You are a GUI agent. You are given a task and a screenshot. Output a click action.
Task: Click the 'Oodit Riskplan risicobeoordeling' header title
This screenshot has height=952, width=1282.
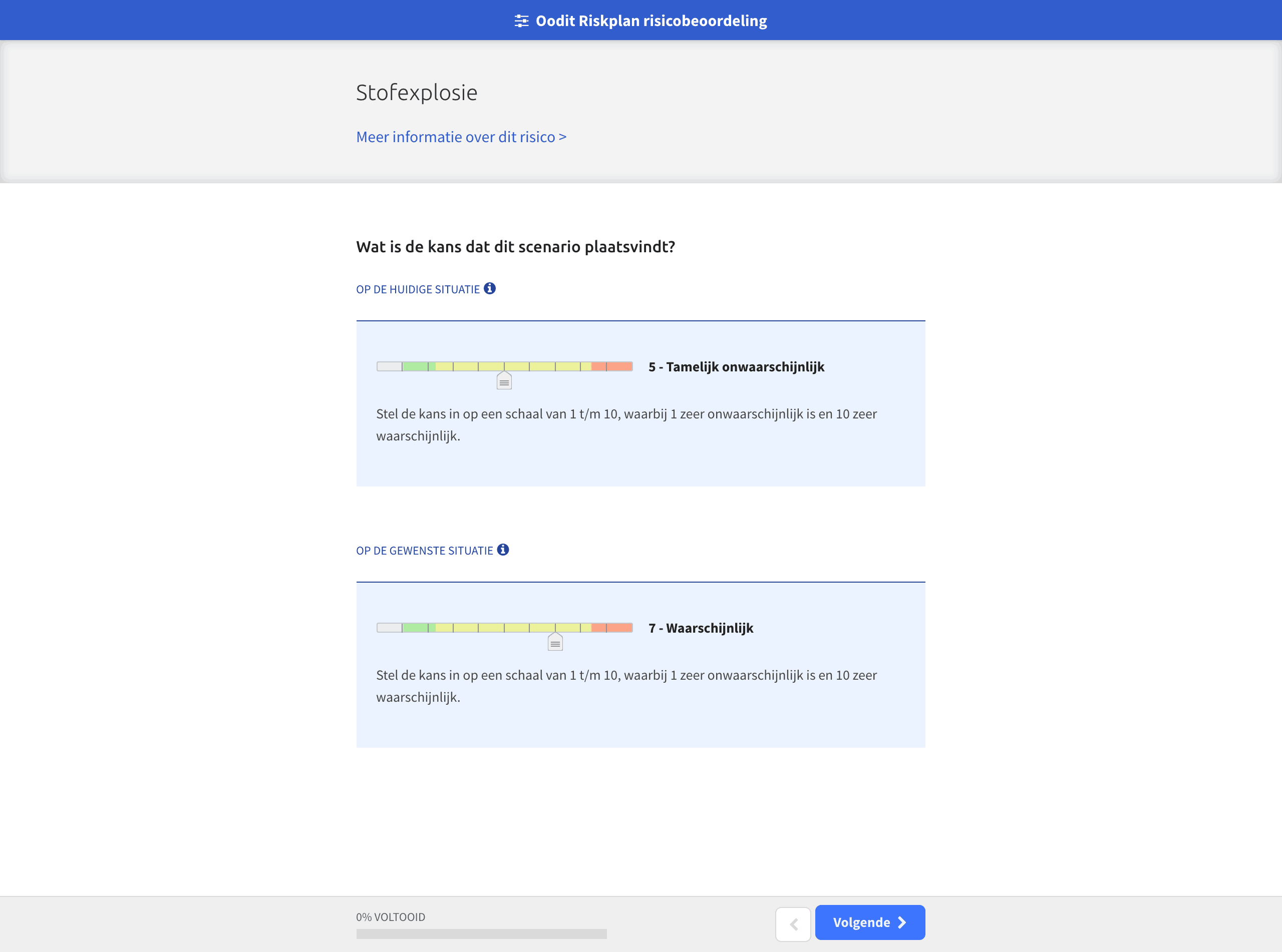tap(651, 22)
